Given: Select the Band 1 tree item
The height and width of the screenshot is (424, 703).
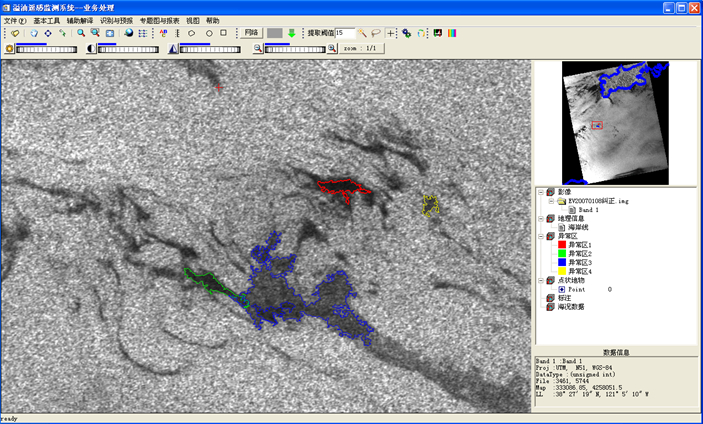Looking at the screenshot, I should pyautogui.click(x=588, y=210).
